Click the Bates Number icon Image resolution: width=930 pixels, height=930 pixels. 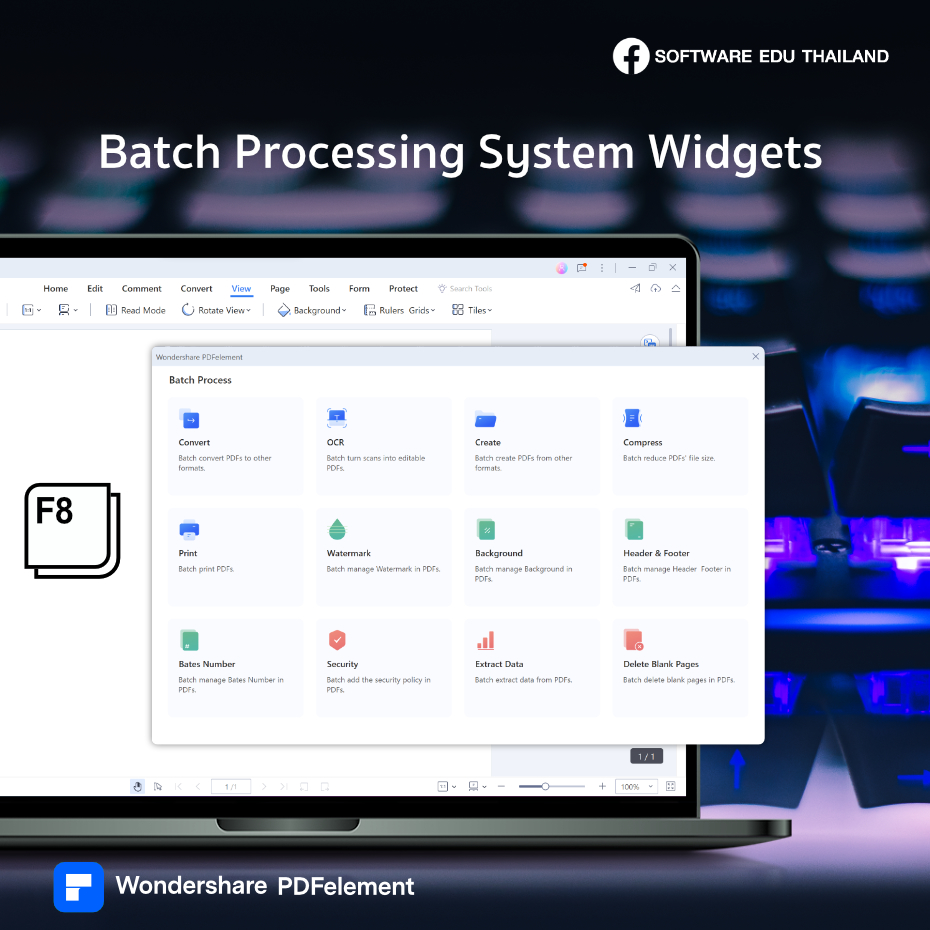click(189, 640)
